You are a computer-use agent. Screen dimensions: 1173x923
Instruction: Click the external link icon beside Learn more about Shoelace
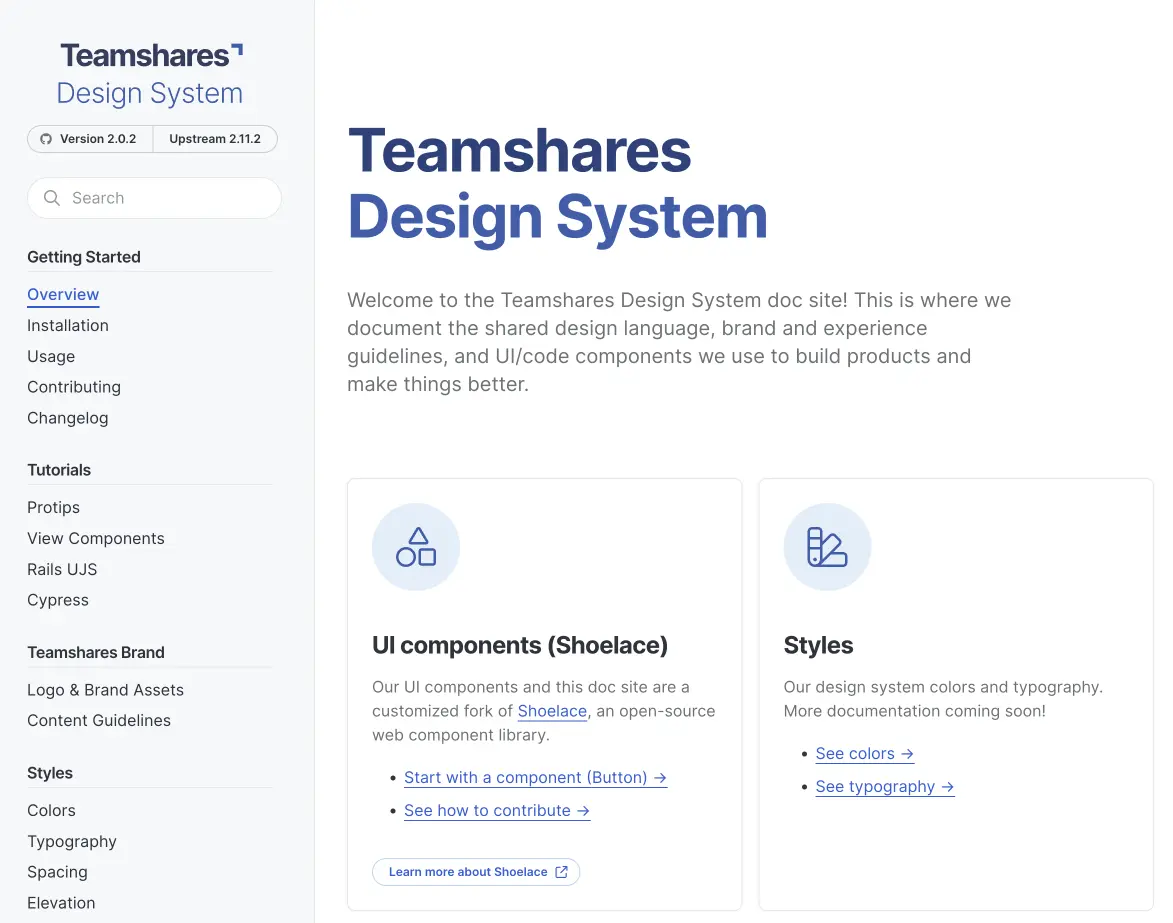click(x=562, y=872)
